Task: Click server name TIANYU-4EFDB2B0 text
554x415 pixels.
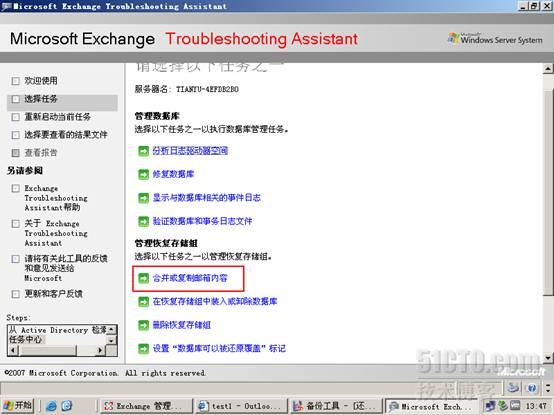Action: point(207,89)
